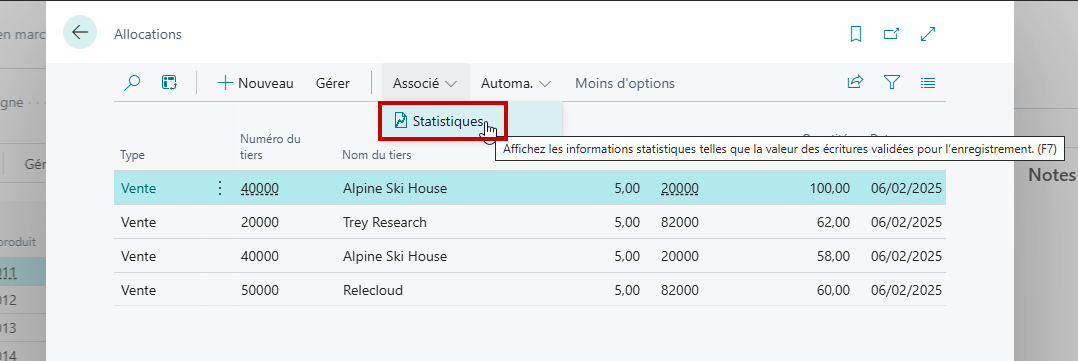This screenshot has width=1078, height=361.
Task: Click 82000 in the Relecloud row
Action: 679,290
